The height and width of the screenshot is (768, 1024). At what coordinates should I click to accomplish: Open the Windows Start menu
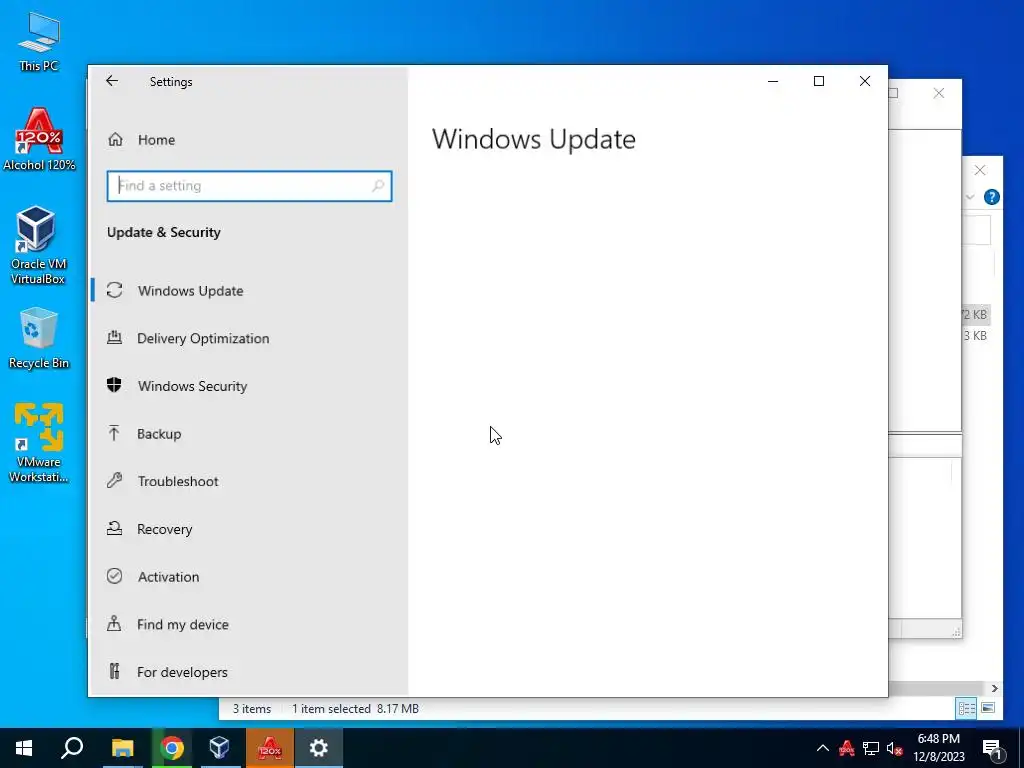click(24, 748)
